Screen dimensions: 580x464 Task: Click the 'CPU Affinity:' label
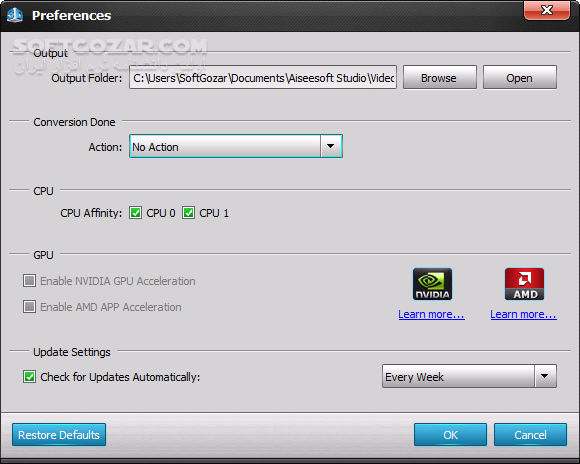(x=91, y=213)
